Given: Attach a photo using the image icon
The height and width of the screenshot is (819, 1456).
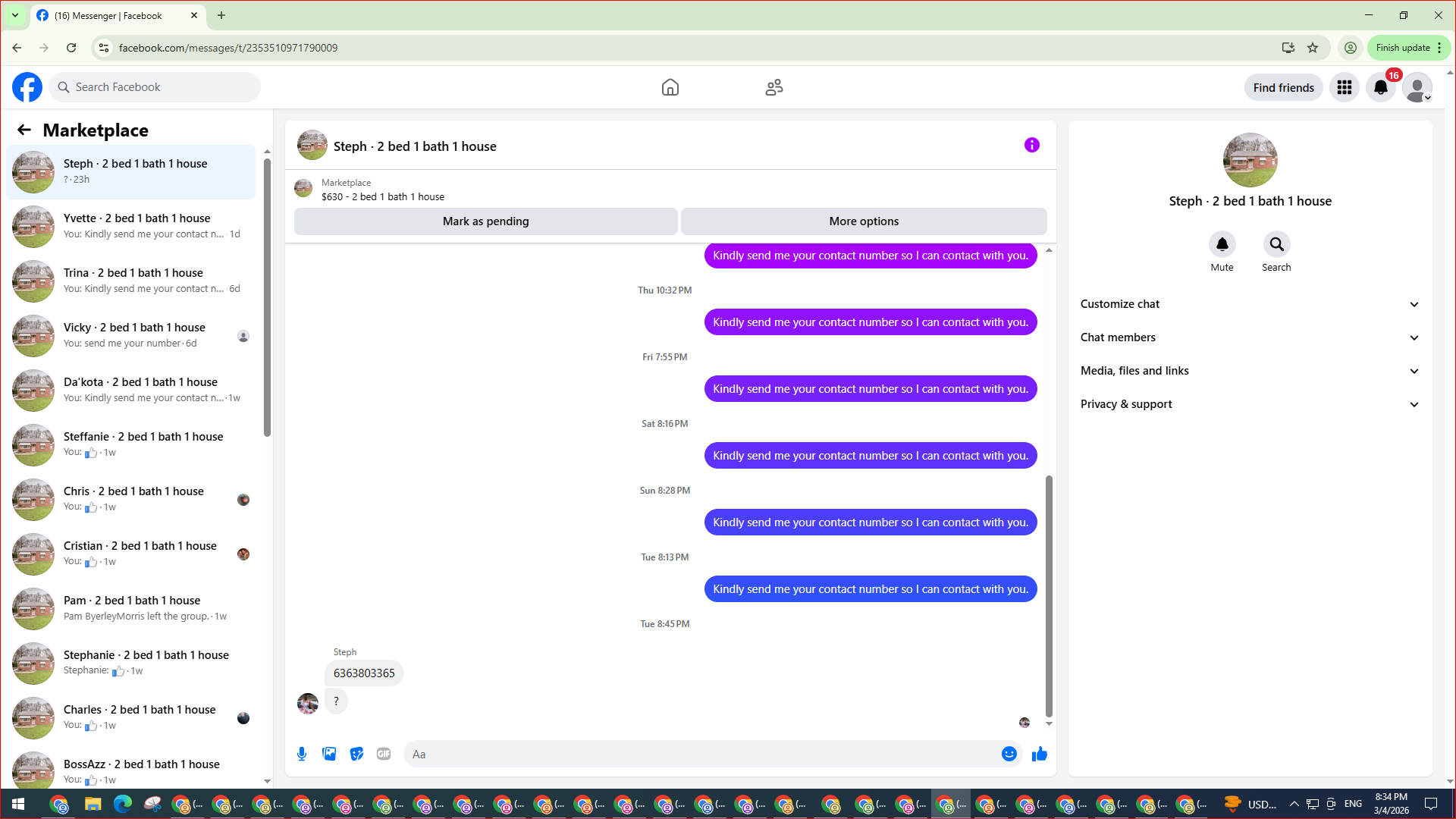Looking at the screenshot, I should [x=329, y=754].
